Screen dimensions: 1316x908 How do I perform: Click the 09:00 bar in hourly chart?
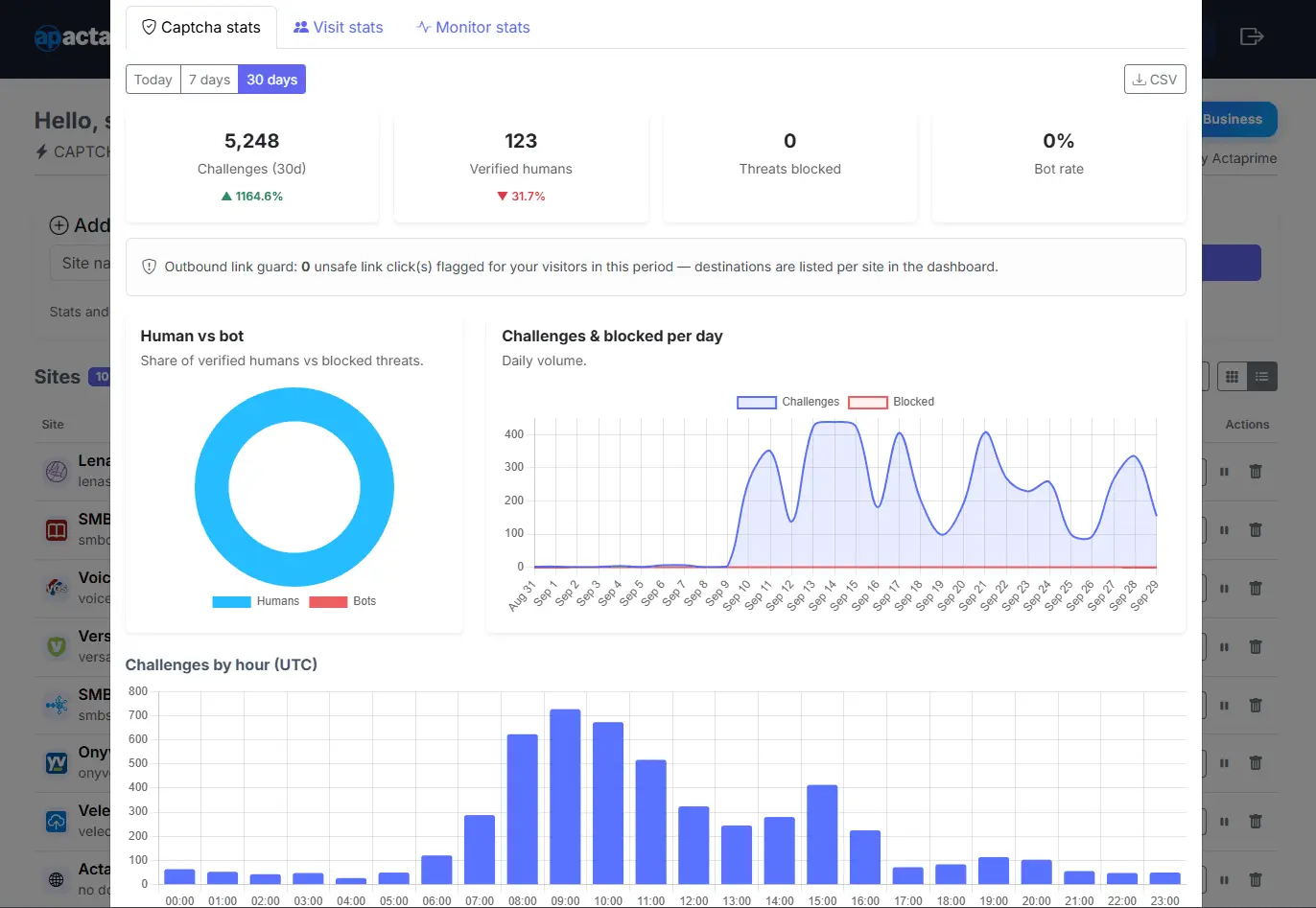[x=565, y=796]
